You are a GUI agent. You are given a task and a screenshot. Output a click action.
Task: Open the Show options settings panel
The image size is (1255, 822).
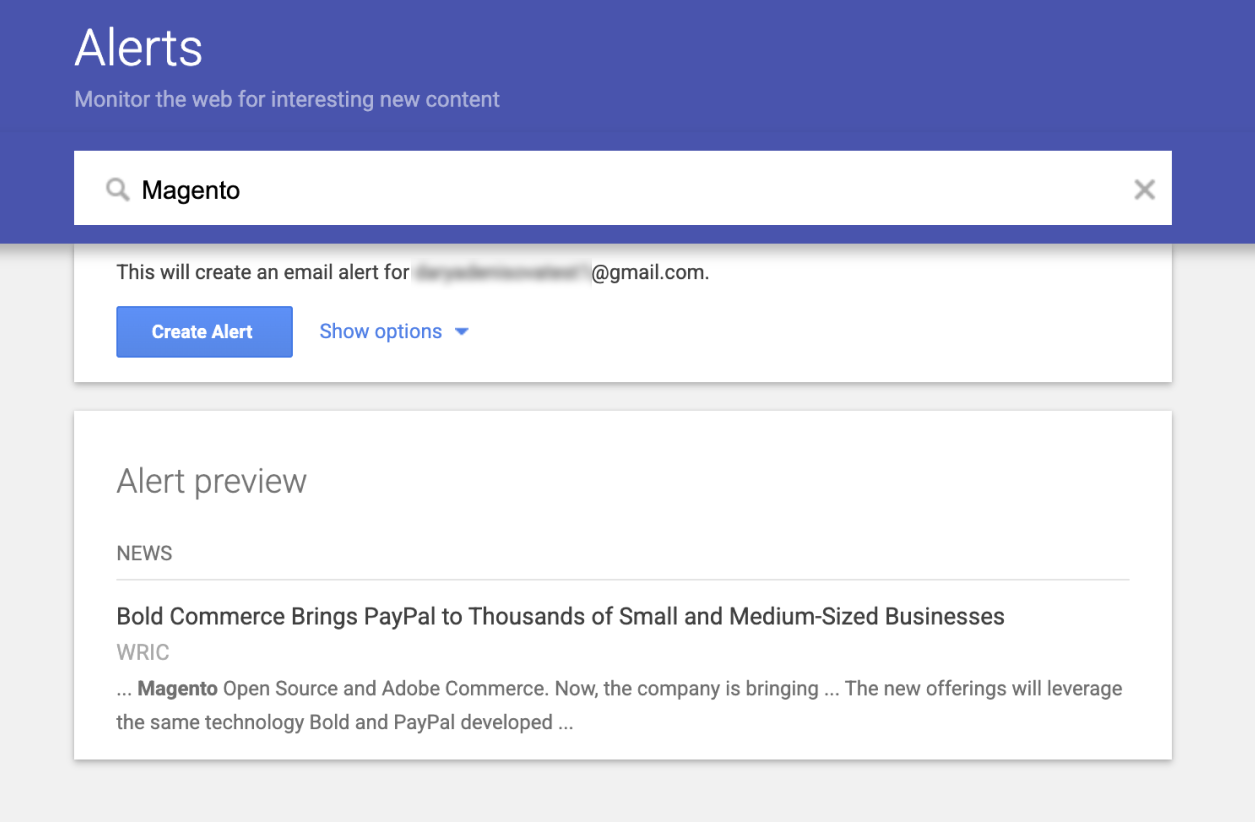pos(380,331)
